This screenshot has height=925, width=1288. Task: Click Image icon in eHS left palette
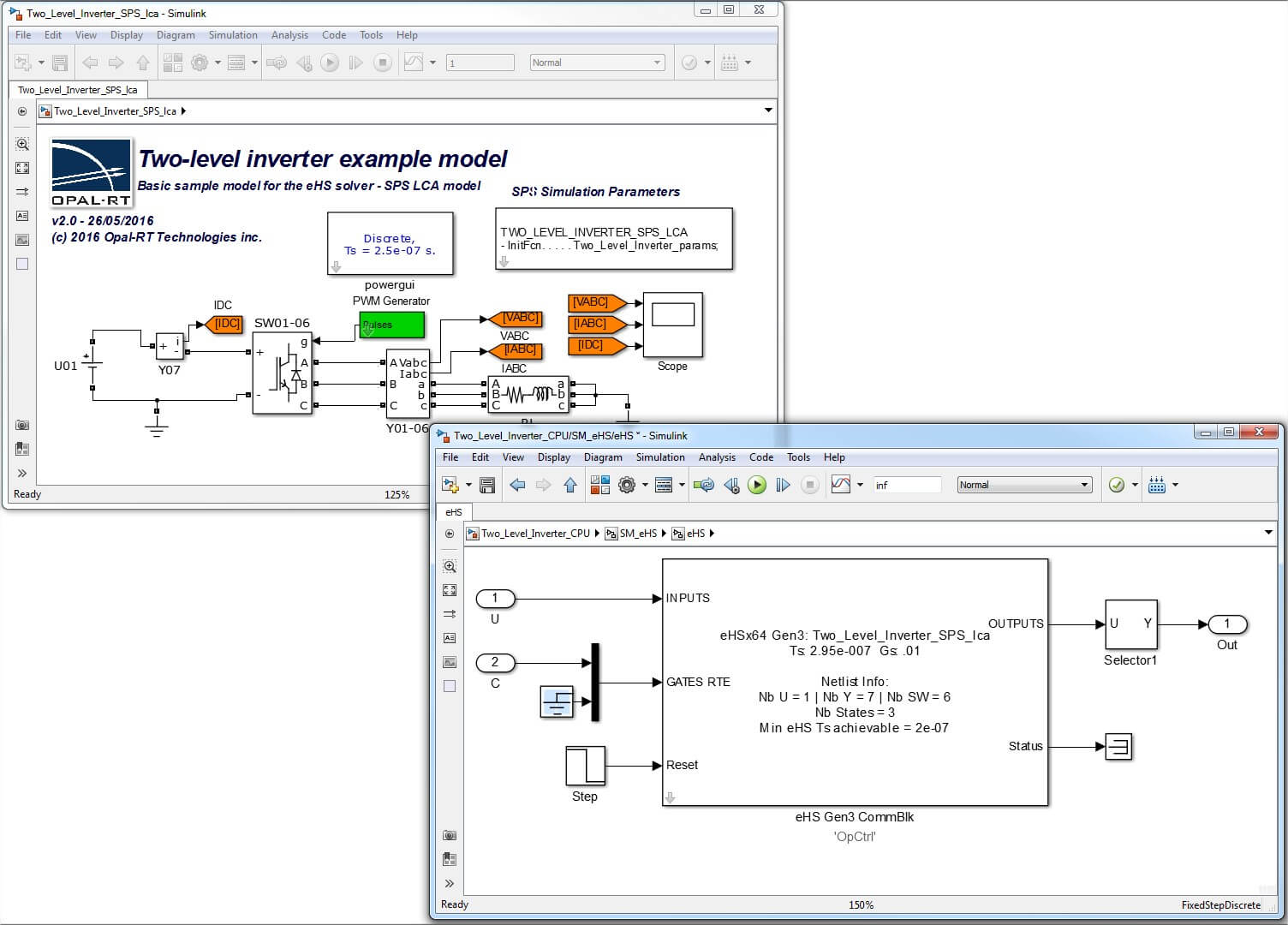450,662
